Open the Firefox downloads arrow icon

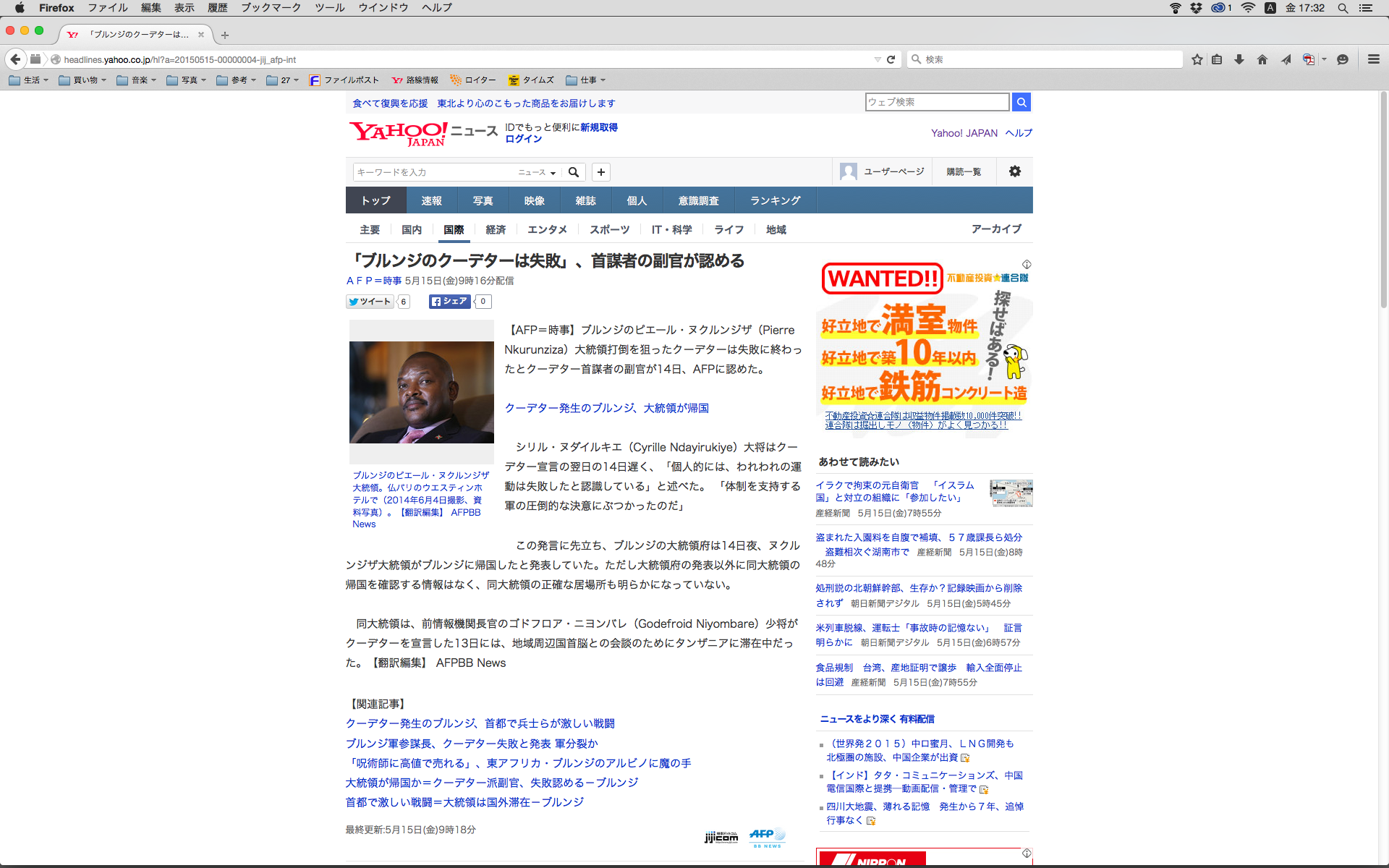point(1239,59)
